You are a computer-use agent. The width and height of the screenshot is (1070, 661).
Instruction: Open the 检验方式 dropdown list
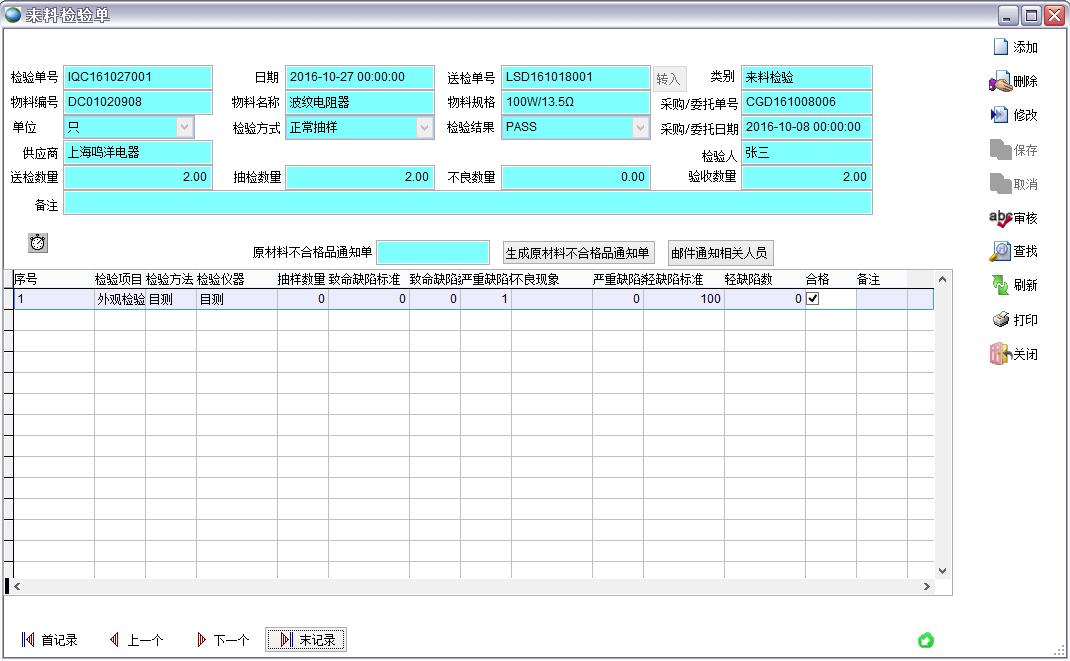424,127
